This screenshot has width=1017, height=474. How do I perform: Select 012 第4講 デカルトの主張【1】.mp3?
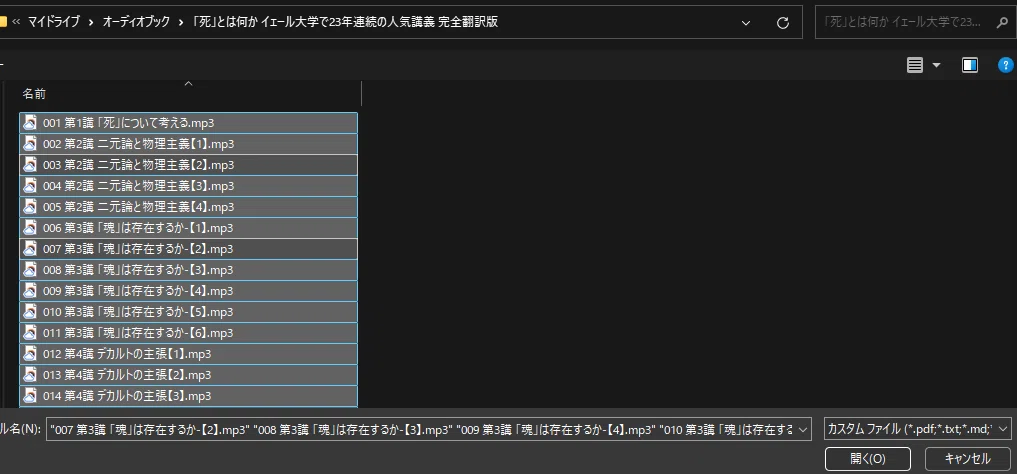[x=188, y=353]
